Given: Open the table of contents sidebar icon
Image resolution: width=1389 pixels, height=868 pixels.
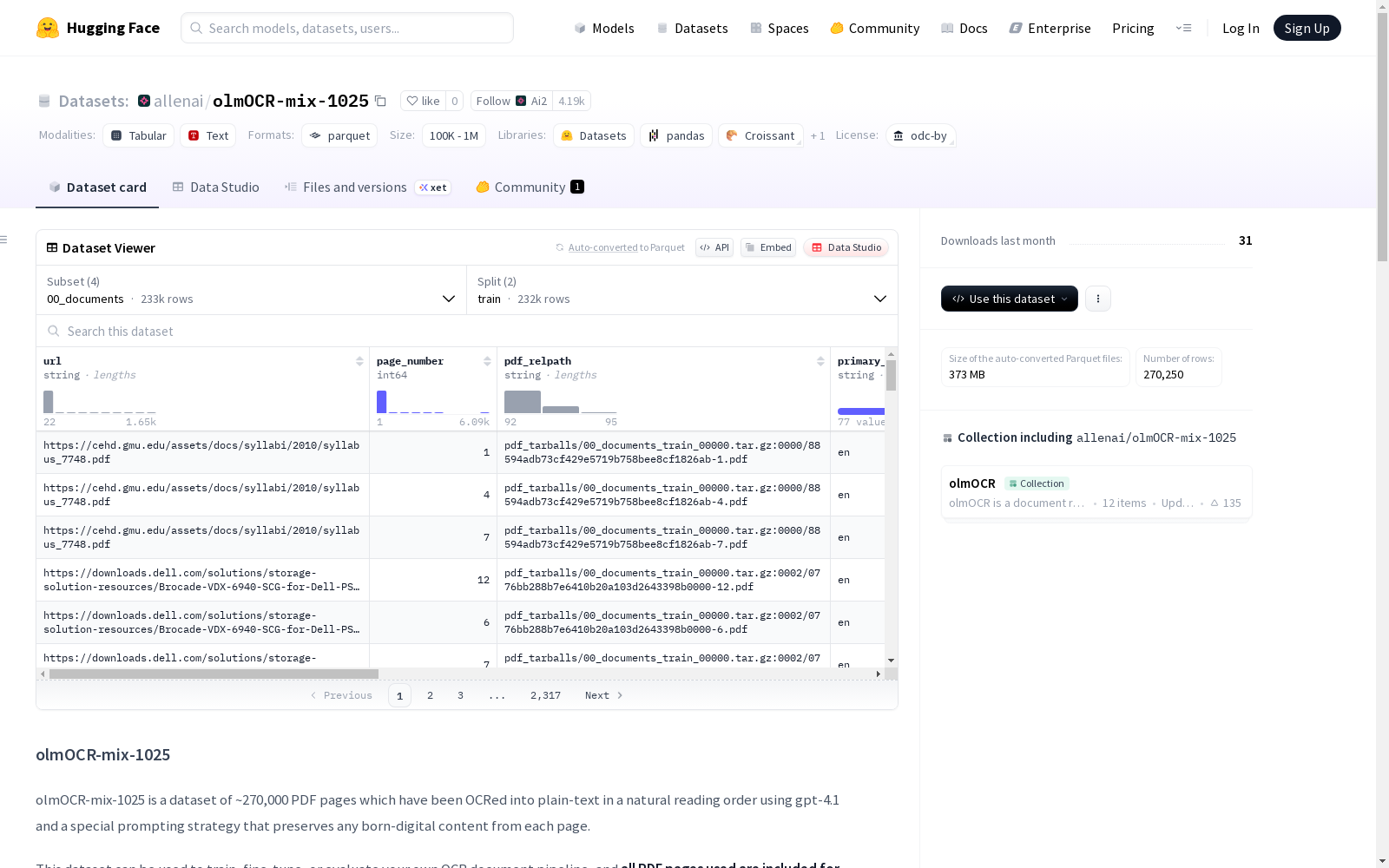Looking at the screenshot, I should tap(4, 240).
